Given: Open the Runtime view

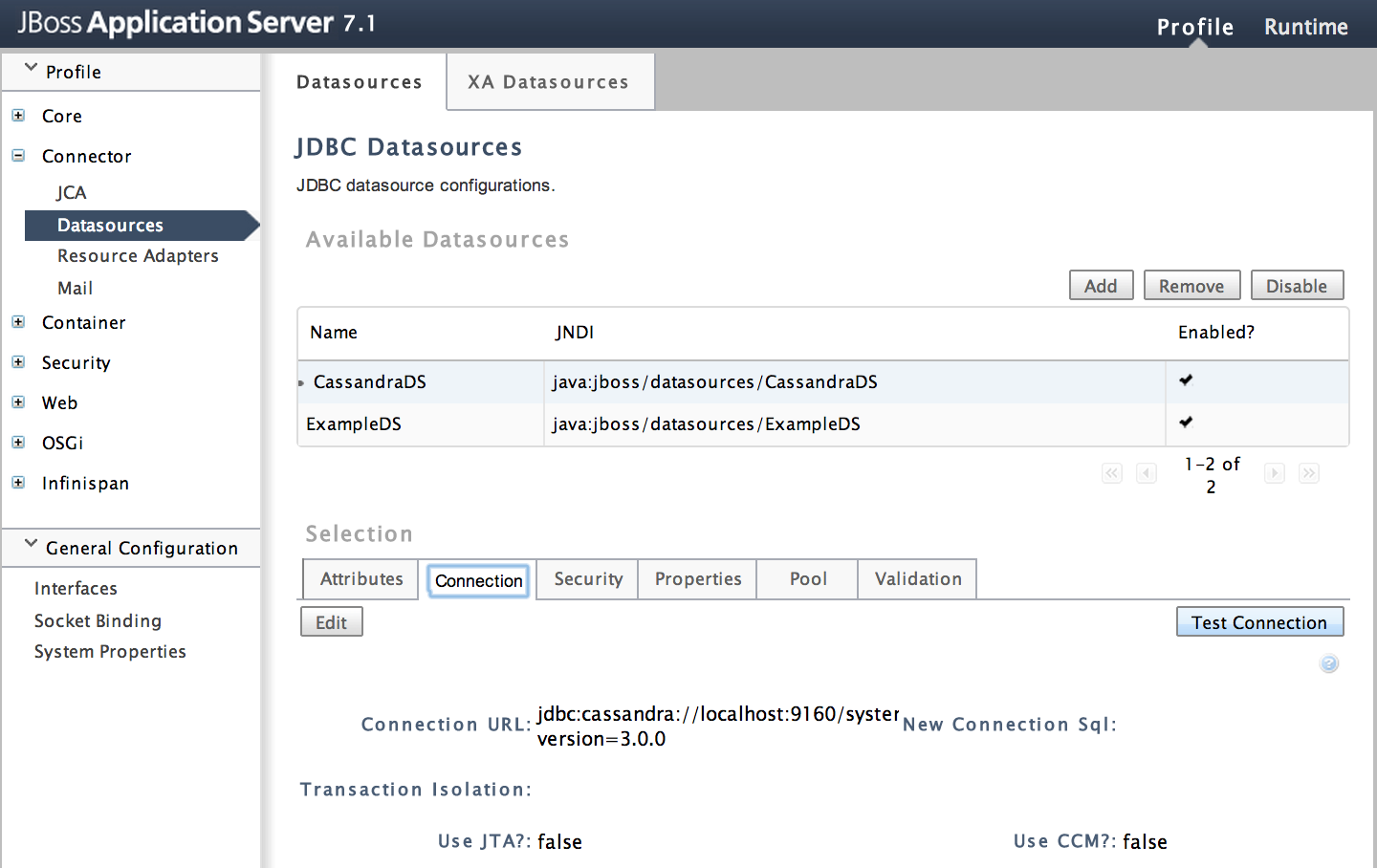Looking at the screenshot, I should coord(1305,27).
